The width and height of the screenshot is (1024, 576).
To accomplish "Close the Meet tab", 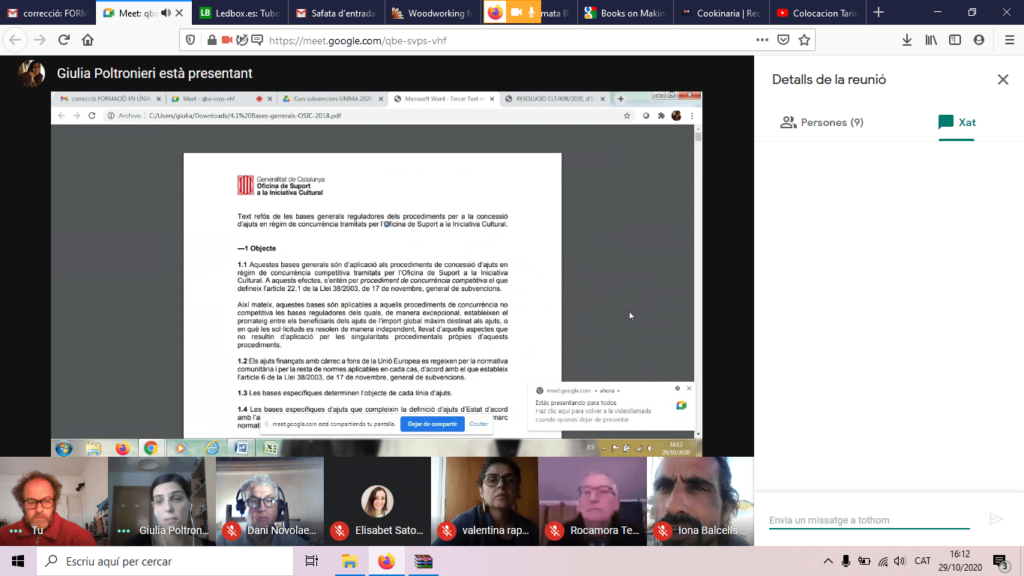I will 179,12.
